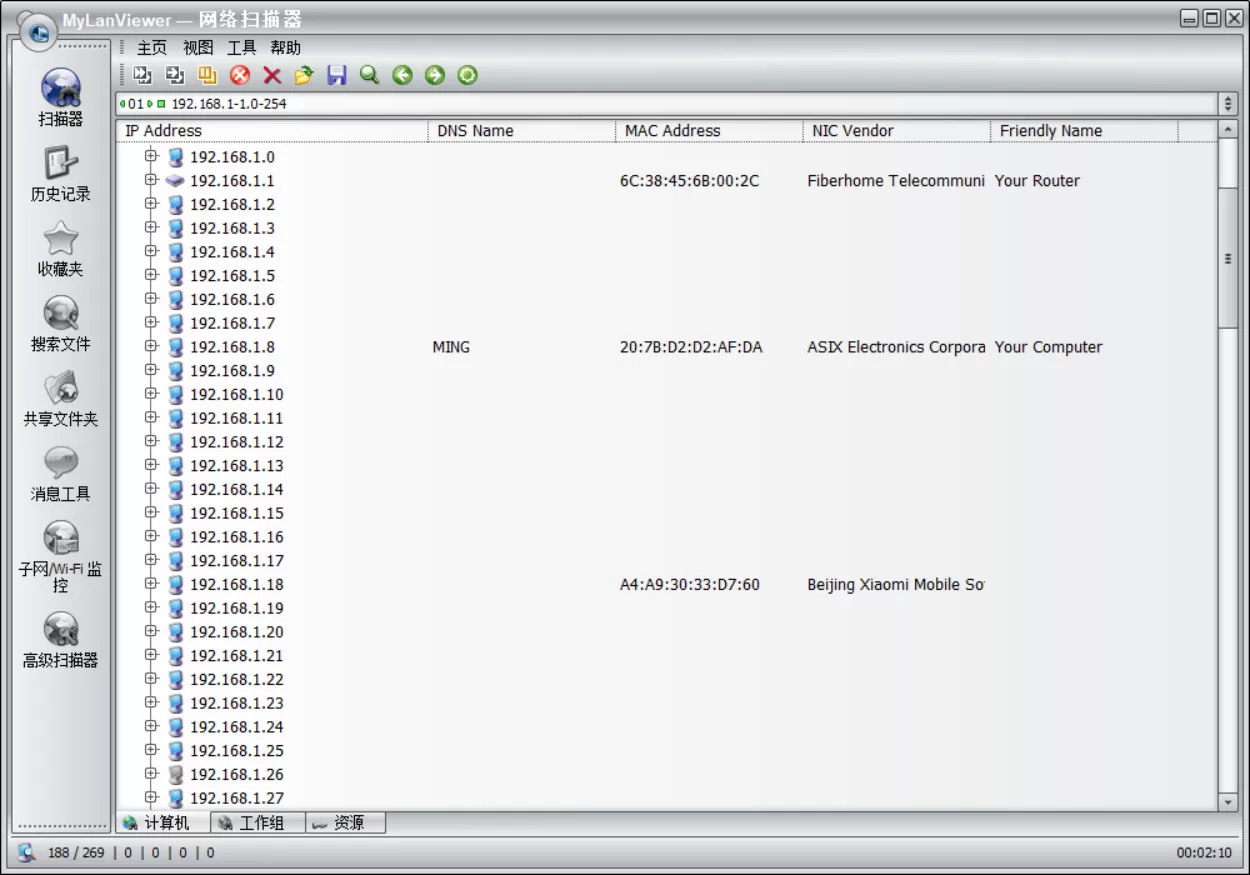
Task: Open the 扫描器 scanner panel in sidebar
Action: 61,97
